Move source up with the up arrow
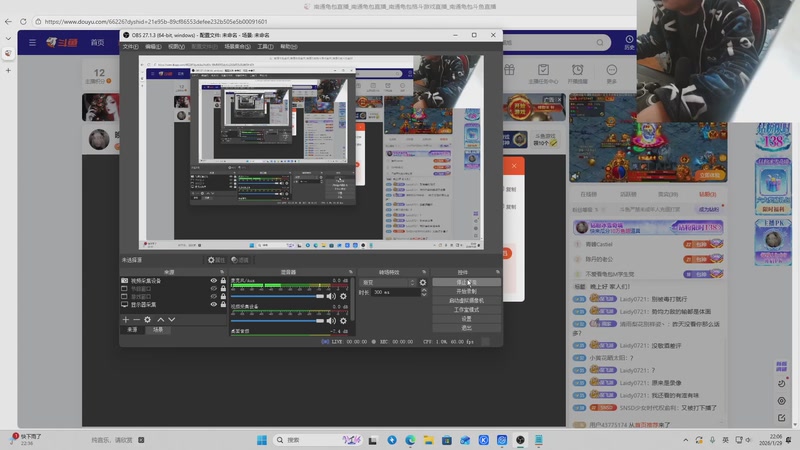 (x=161, y=319)
